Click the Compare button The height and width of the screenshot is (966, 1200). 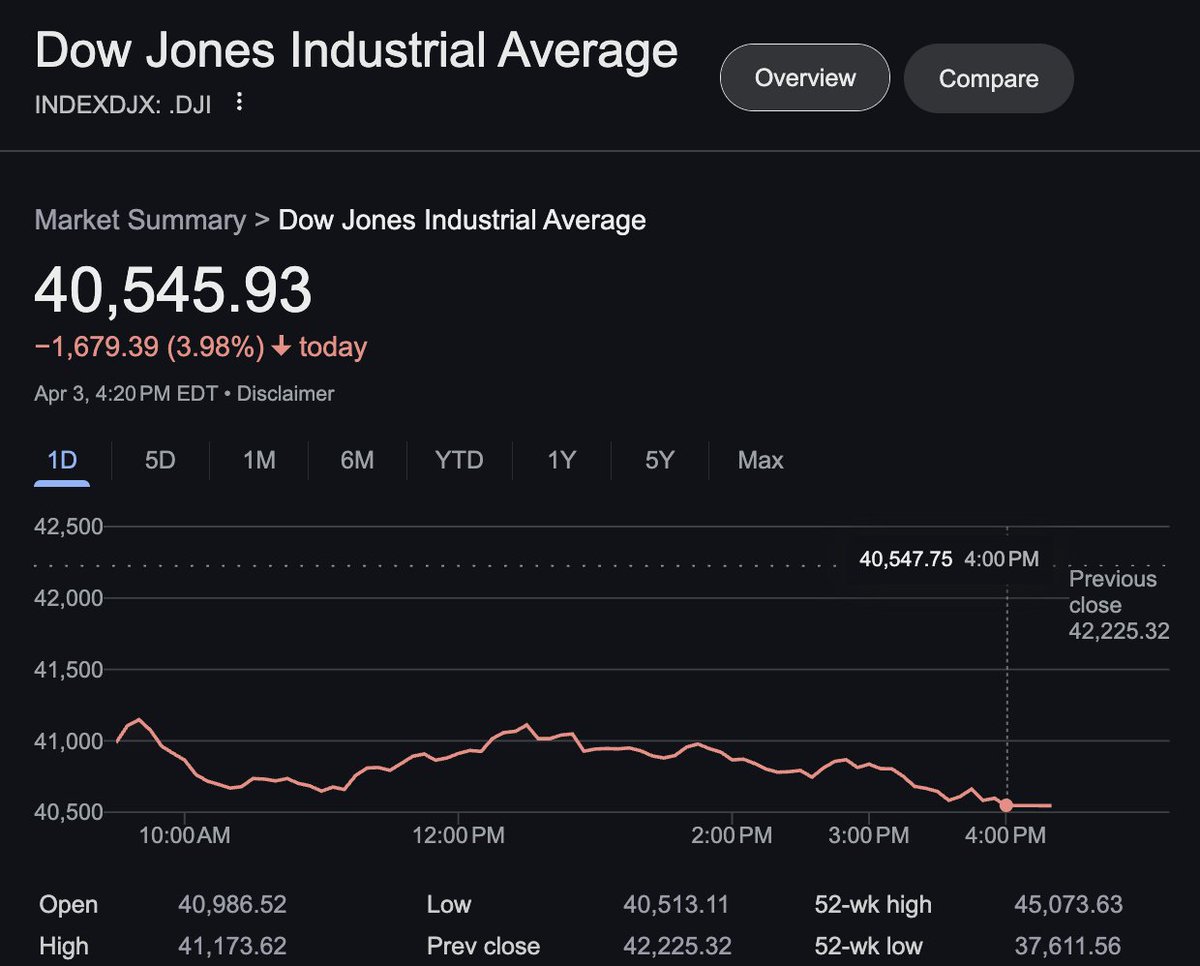click(x=988, y=79)
